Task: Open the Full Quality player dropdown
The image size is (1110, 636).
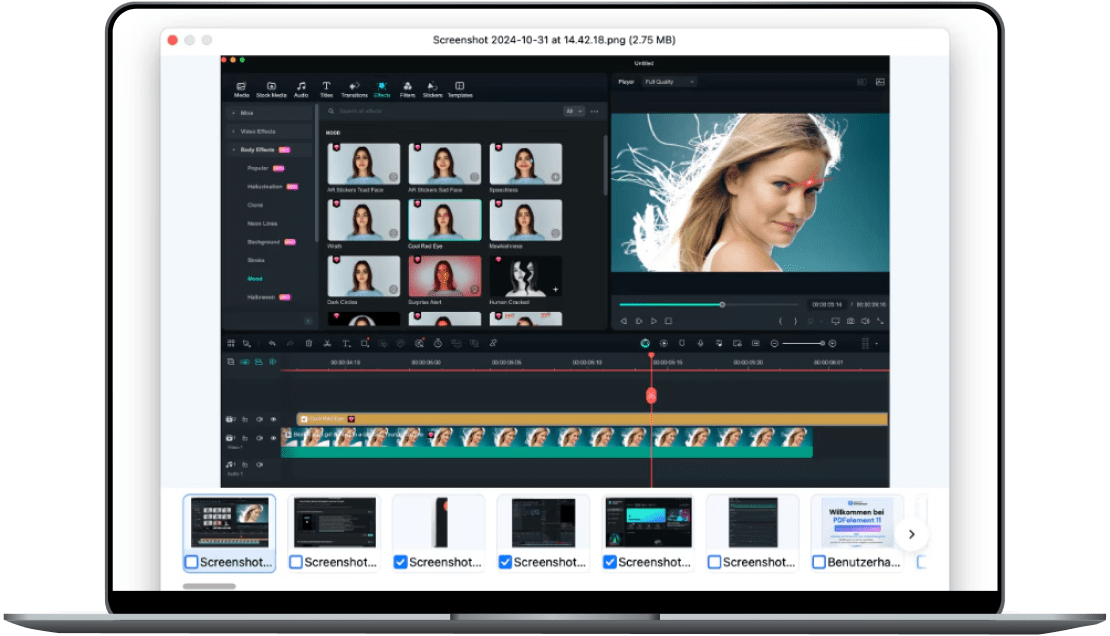Action: click(669, 81)
